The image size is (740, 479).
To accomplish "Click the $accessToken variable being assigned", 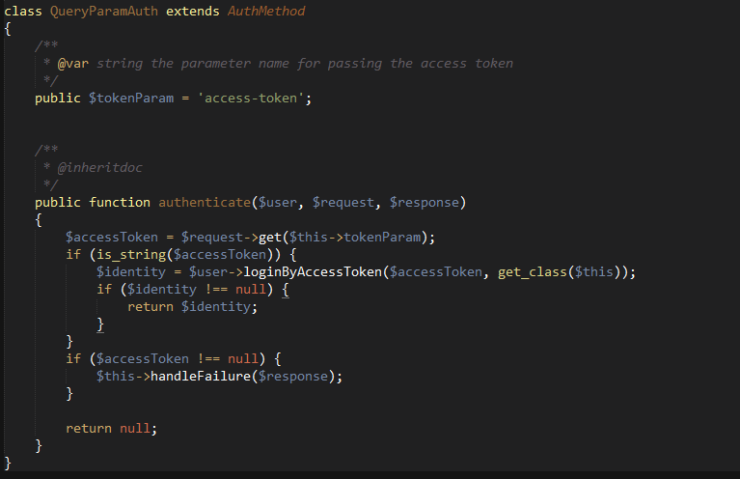I will (112, 237).
